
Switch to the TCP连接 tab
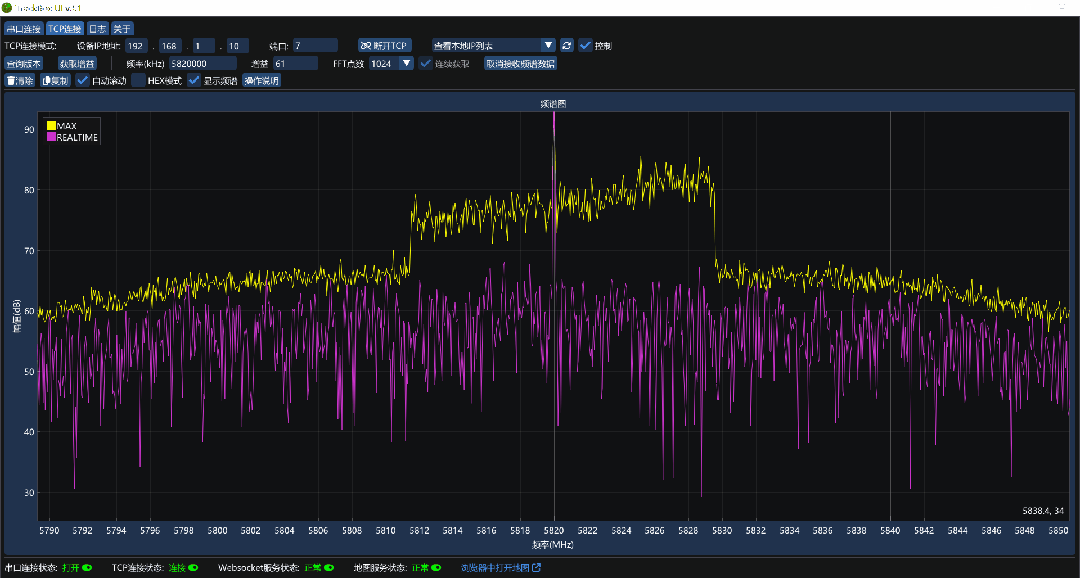point(64,28)
